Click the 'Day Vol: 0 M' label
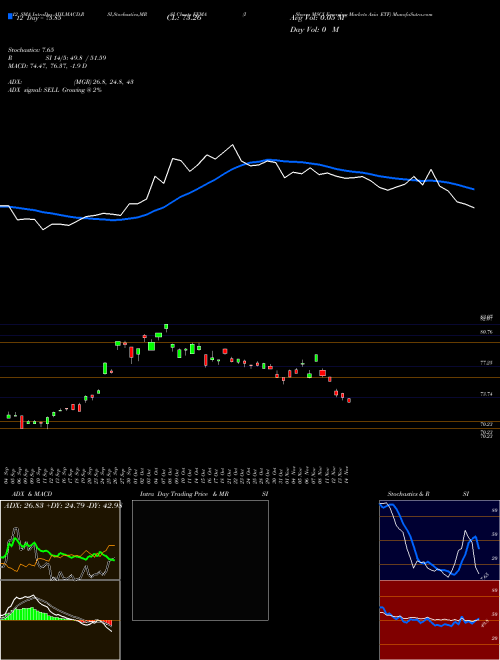The image size is (500, 660). tap(314, 30)
